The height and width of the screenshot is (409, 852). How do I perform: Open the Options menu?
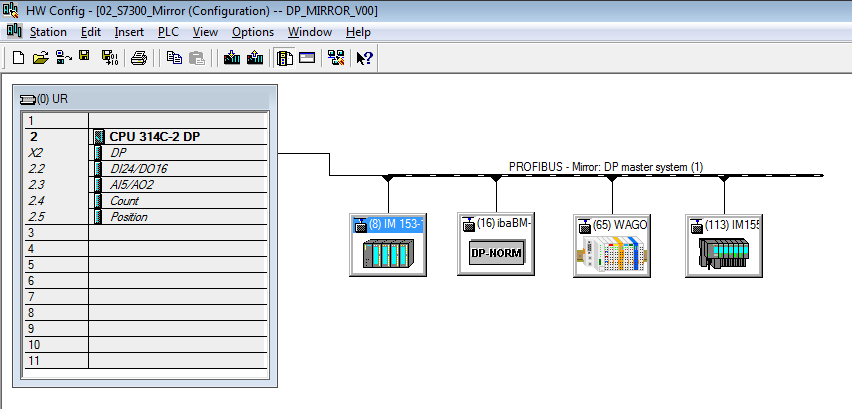pyautogui.click(x=252, y=32)
